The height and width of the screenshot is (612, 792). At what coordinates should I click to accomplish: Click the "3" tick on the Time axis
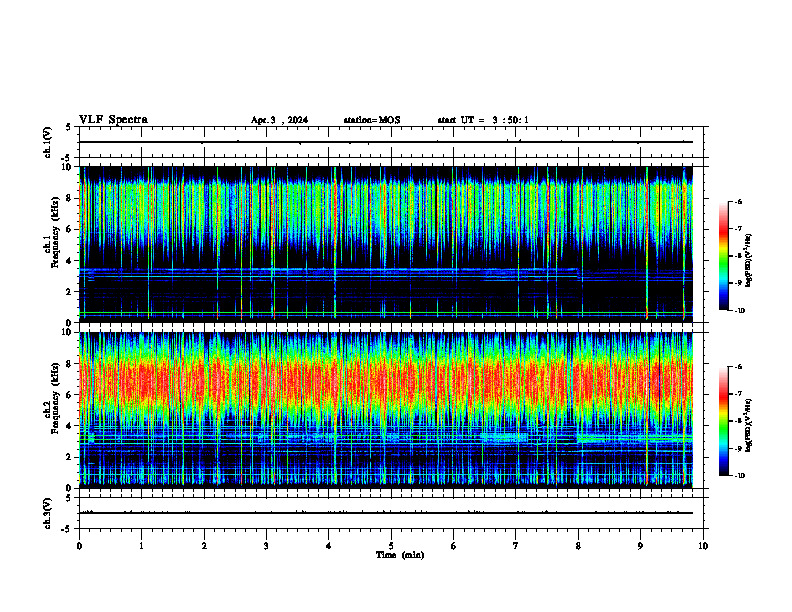click(266, 546)
